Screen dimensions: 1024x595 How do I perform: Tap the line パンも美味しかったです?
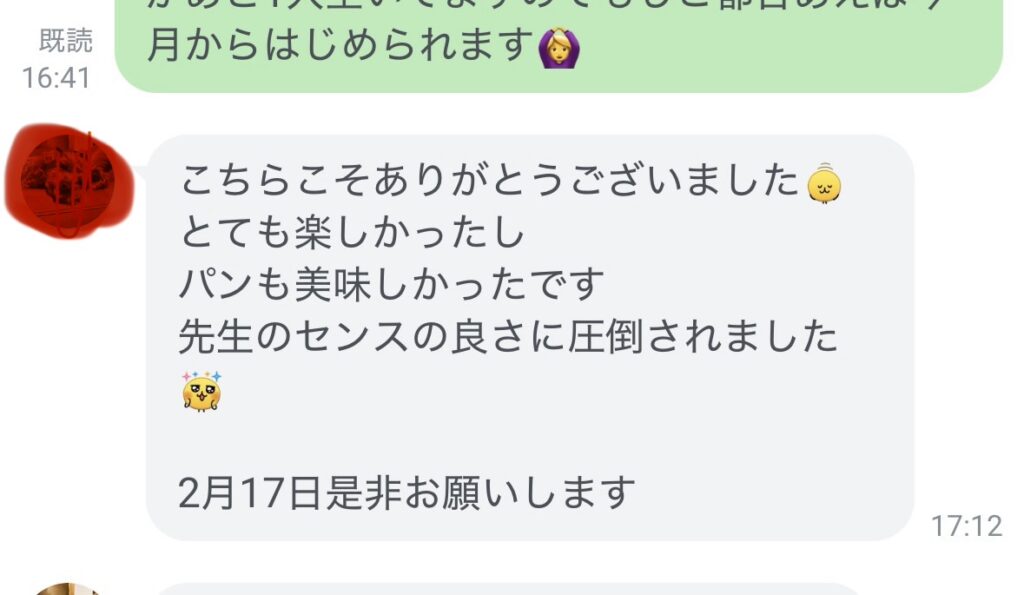click(392, 285)
